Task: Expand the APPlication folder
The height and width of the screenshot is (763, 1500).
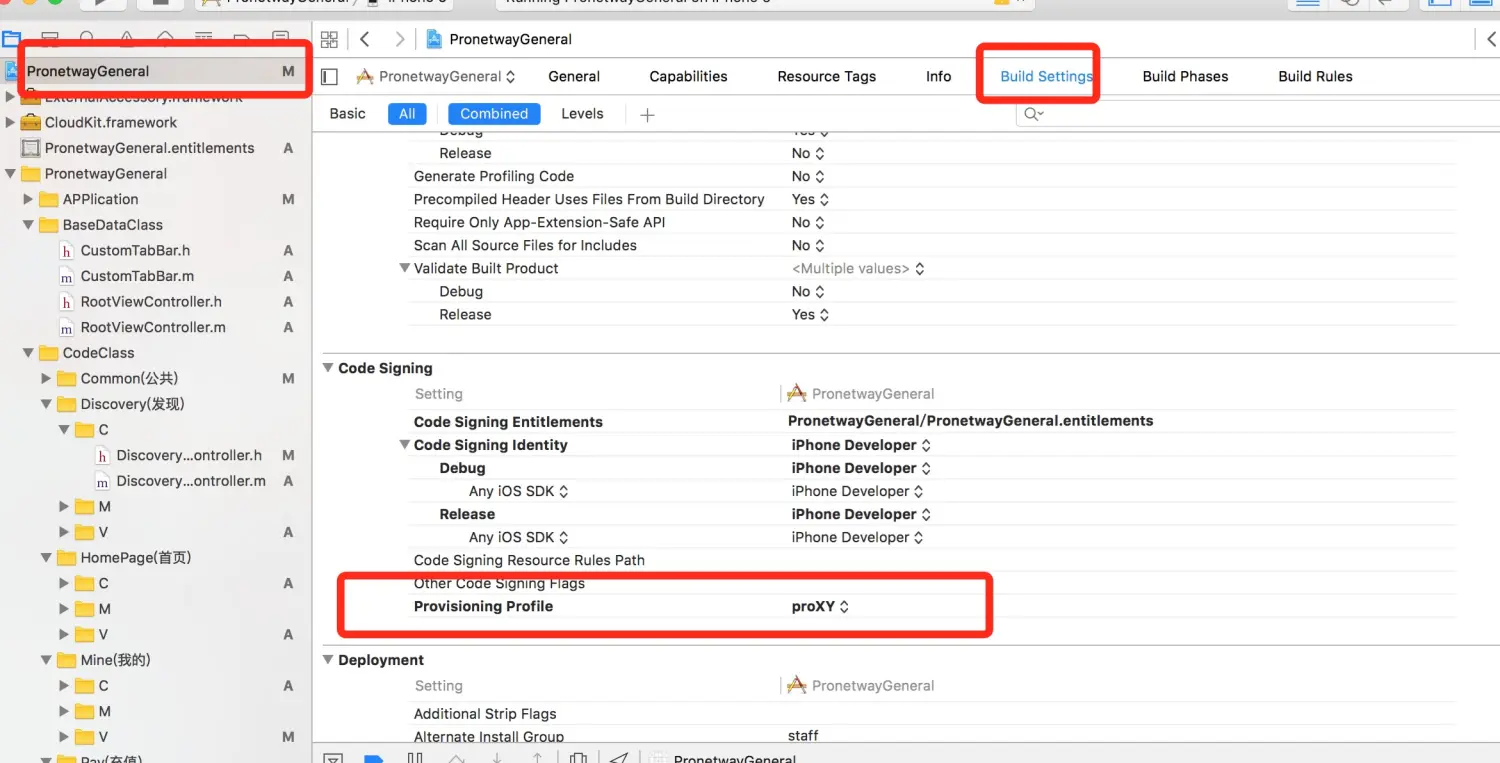Action: coord(28,199)
